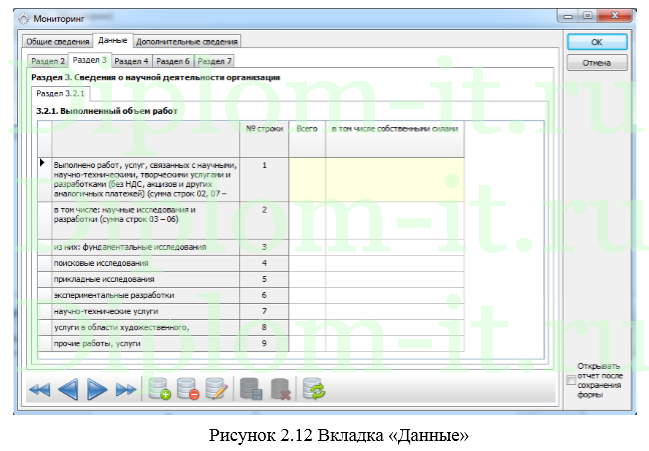Image resolution: width=649 pixels, height=451 pixels.
Task: Go to the next record
Action: (x=97, y=390)
